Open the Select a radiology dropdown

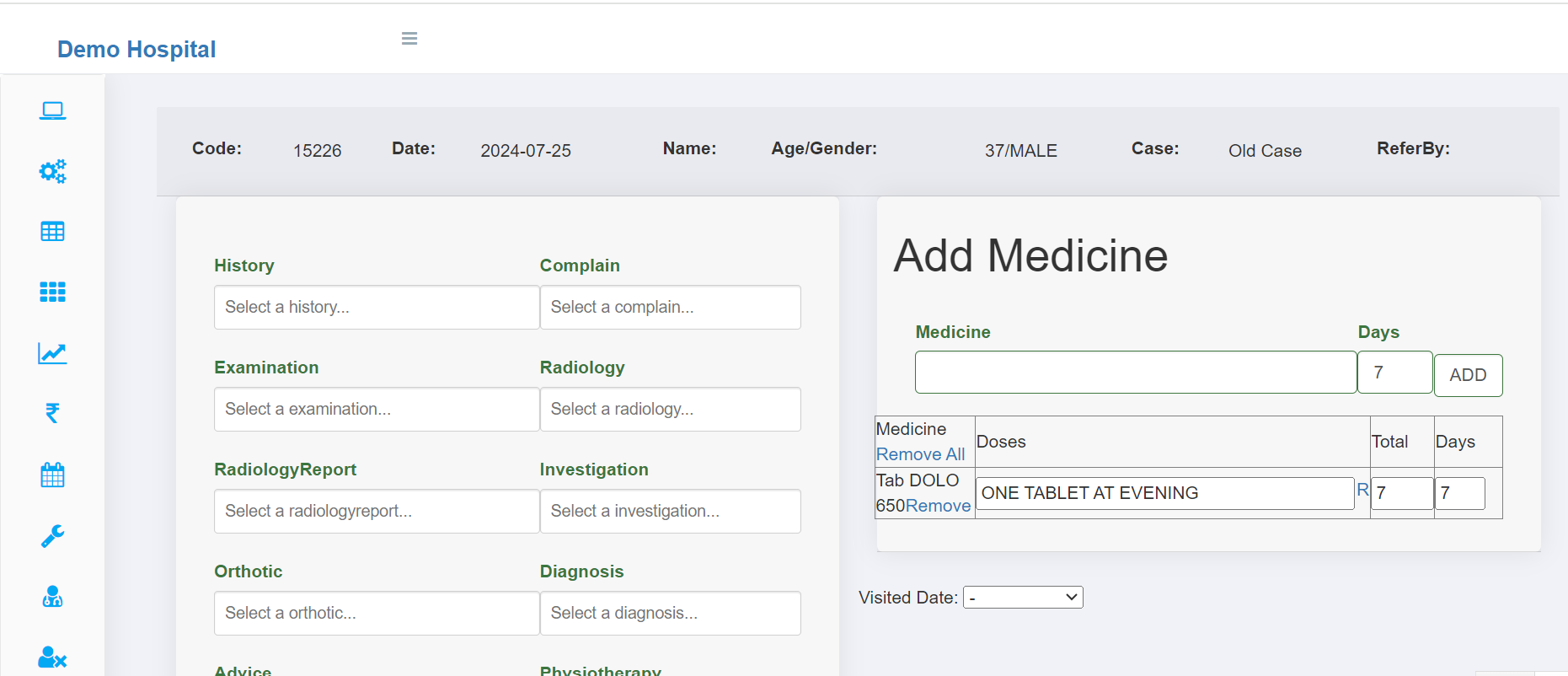[670, 410]
